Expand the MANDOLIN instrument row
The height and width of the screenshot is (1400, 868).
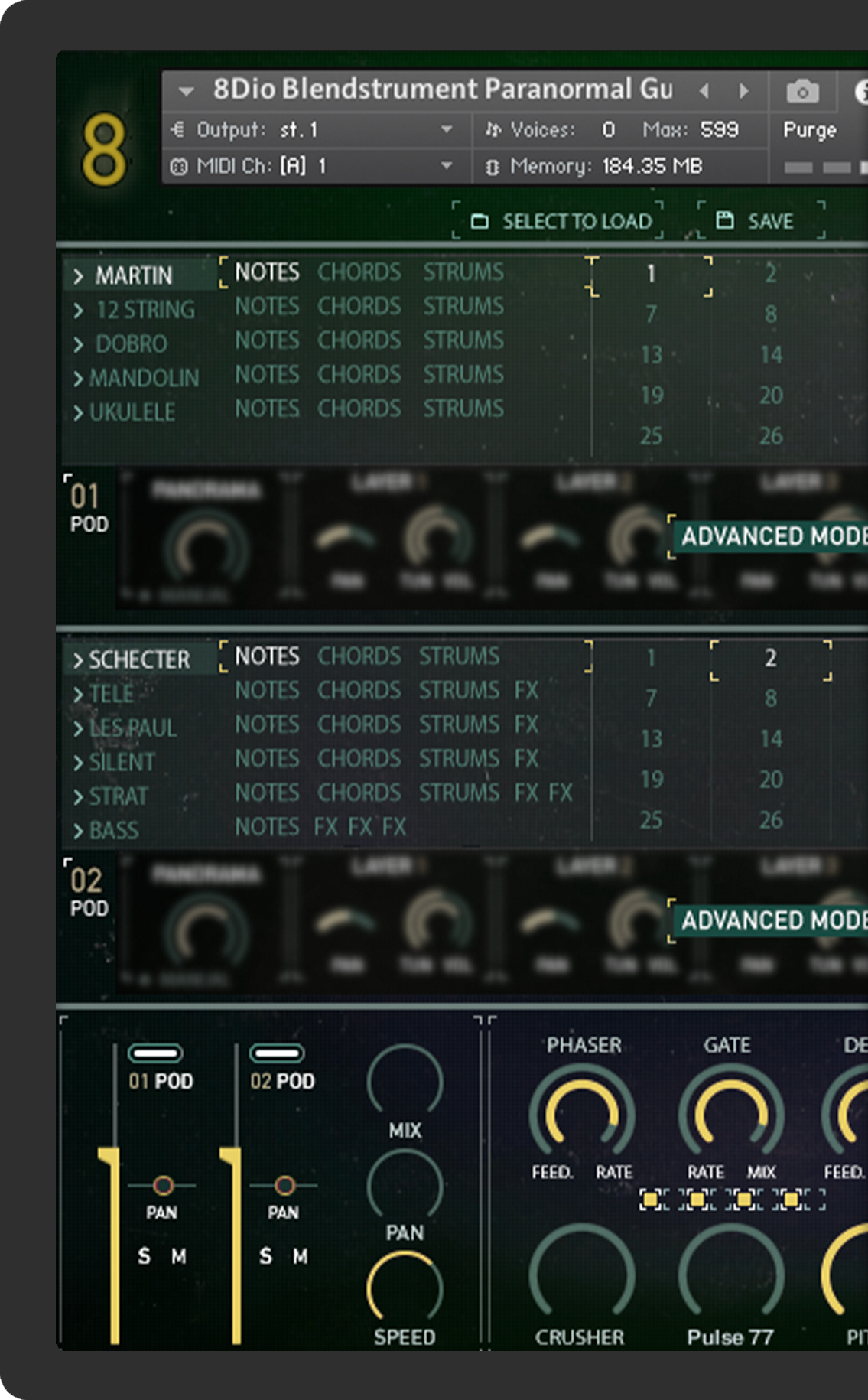click(x=78, y=378)
